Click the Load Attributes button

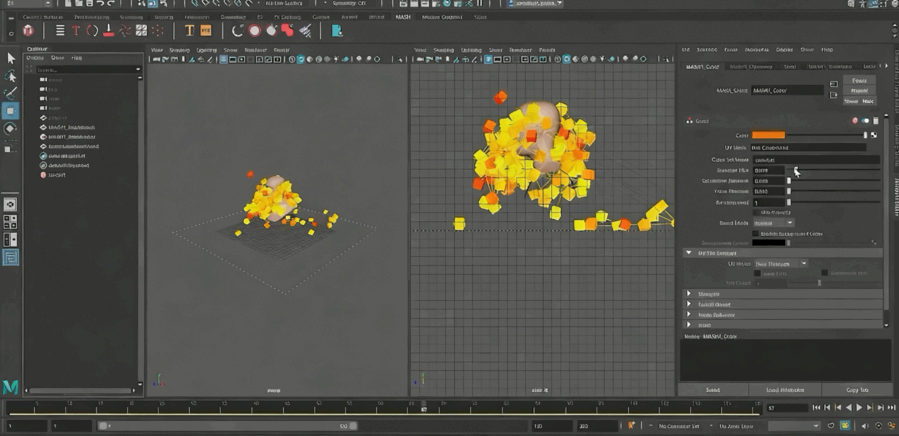(785, 390)
